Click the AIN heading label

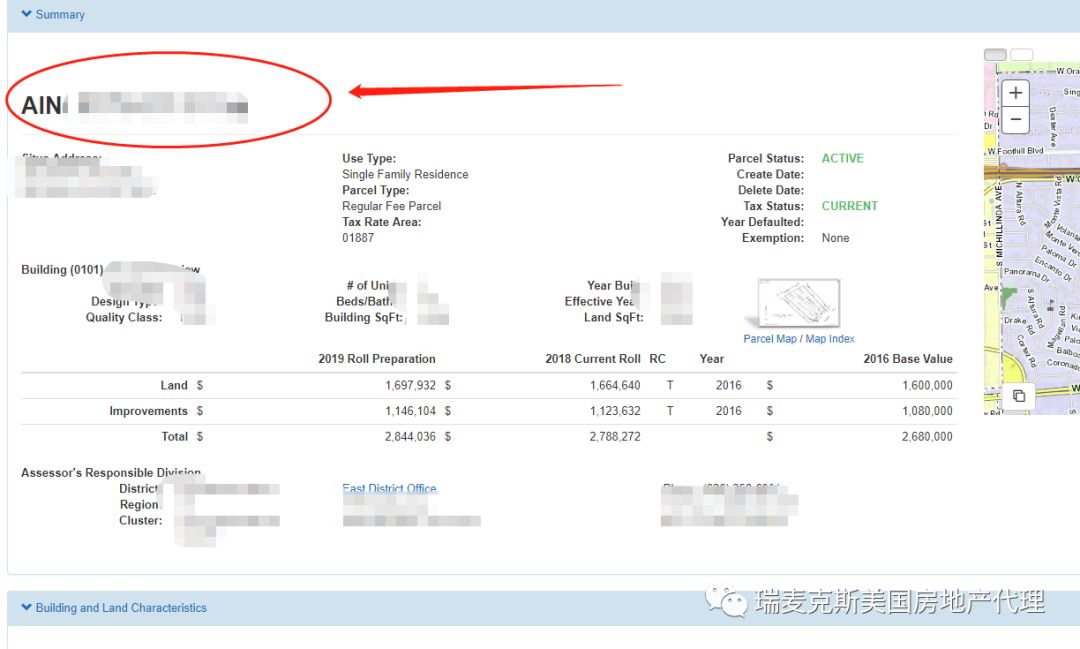click(43, 105)
